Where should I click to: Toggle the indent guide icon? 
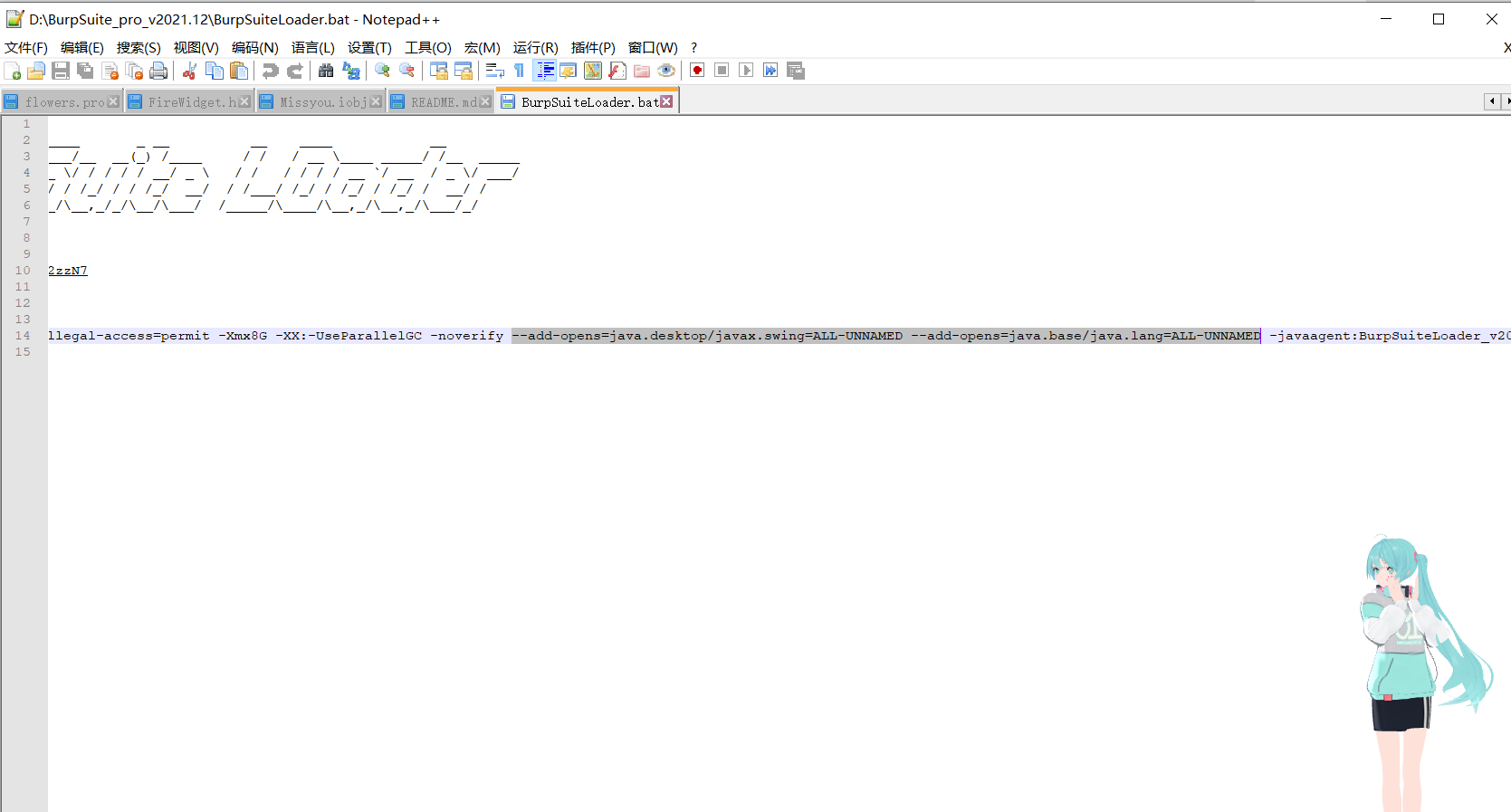(544, 71)
